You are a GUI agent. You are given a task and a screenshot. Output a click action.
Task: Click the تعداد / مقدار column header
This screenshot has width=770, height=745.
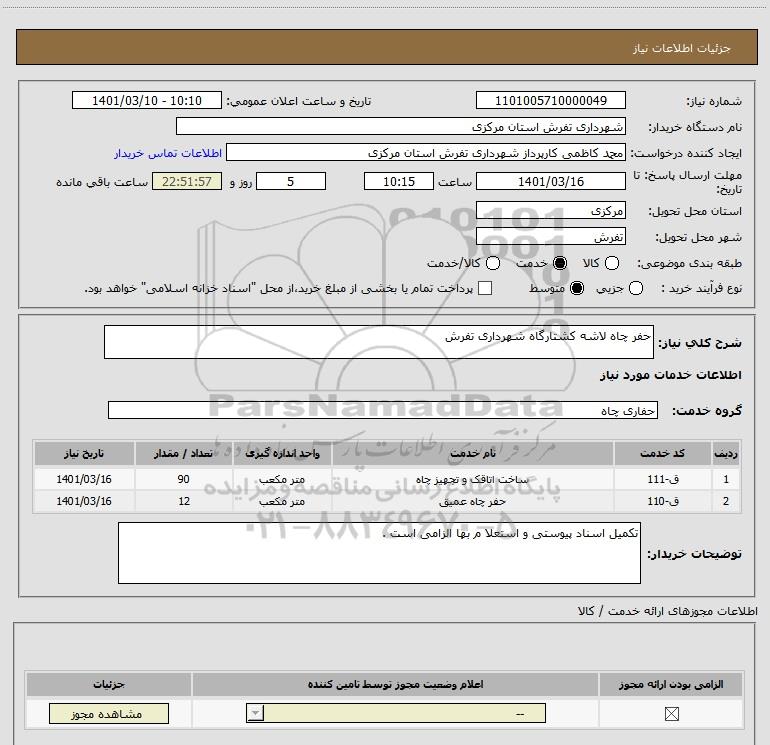(184, 453)
